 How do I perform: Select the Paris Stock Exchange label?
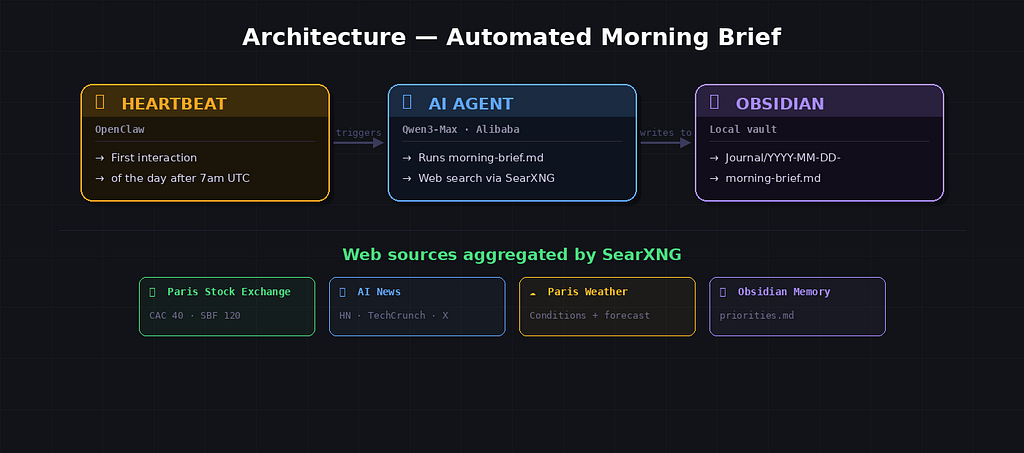click(229, 292)
